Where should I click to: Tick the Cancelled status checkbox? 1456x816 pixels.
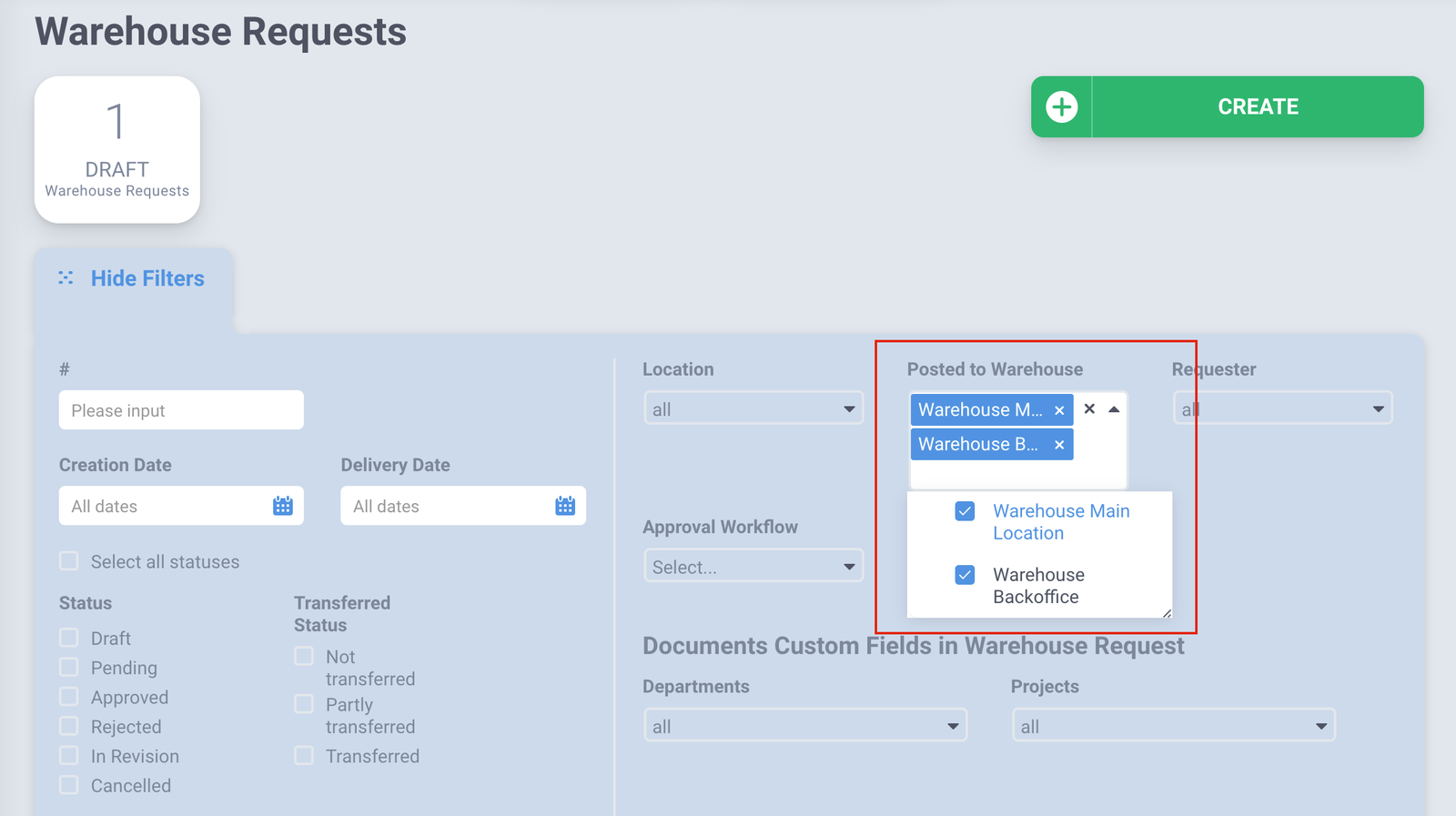69,785
